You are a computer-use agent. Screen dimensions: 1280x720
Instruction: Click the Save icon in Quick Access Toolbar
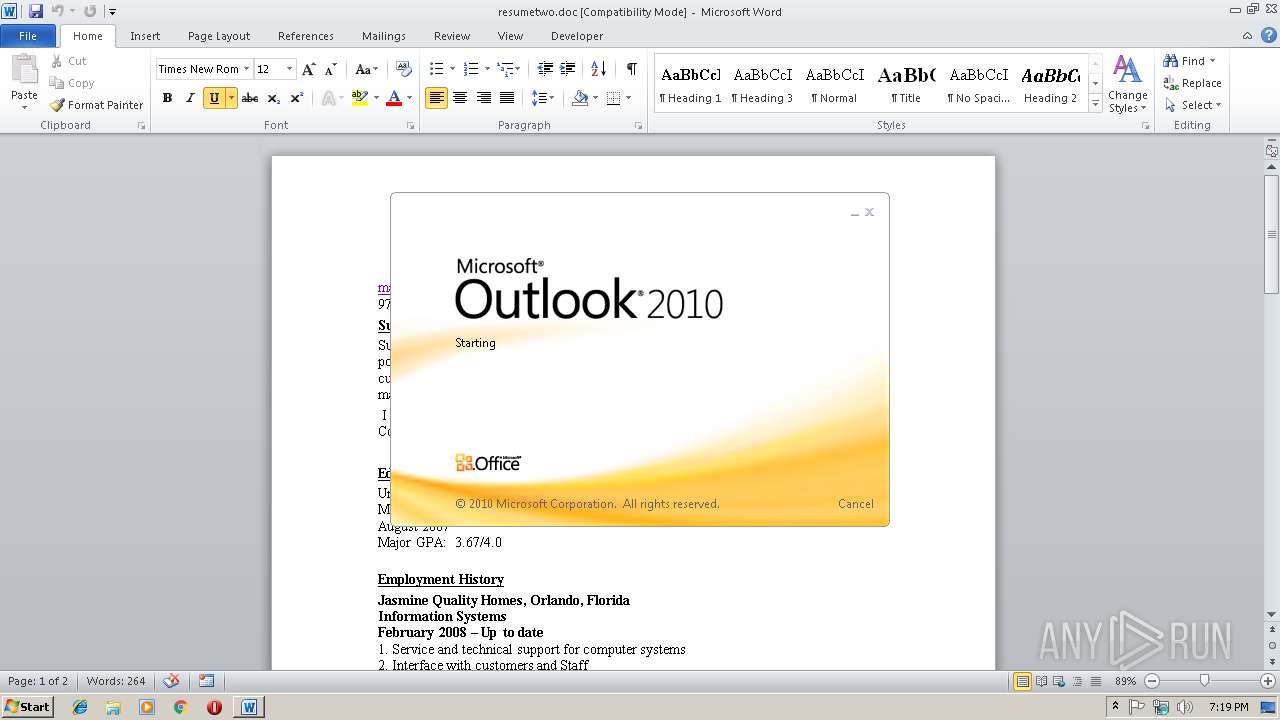36,11
